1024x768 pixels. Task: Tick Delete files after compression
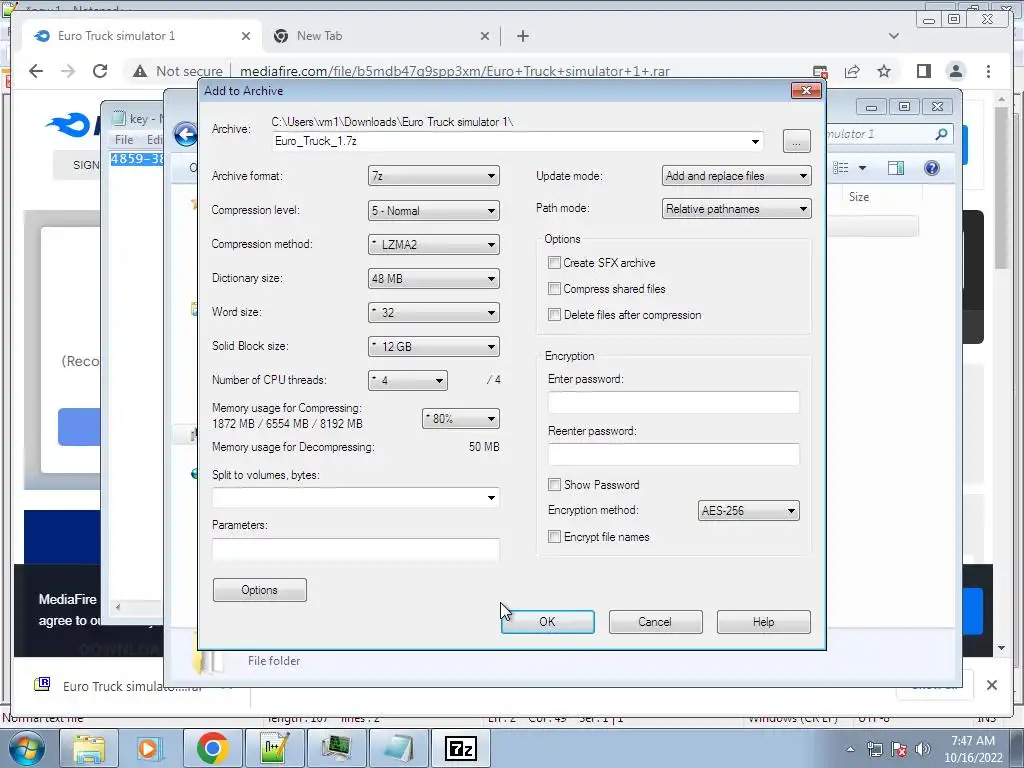coord(554,315)
